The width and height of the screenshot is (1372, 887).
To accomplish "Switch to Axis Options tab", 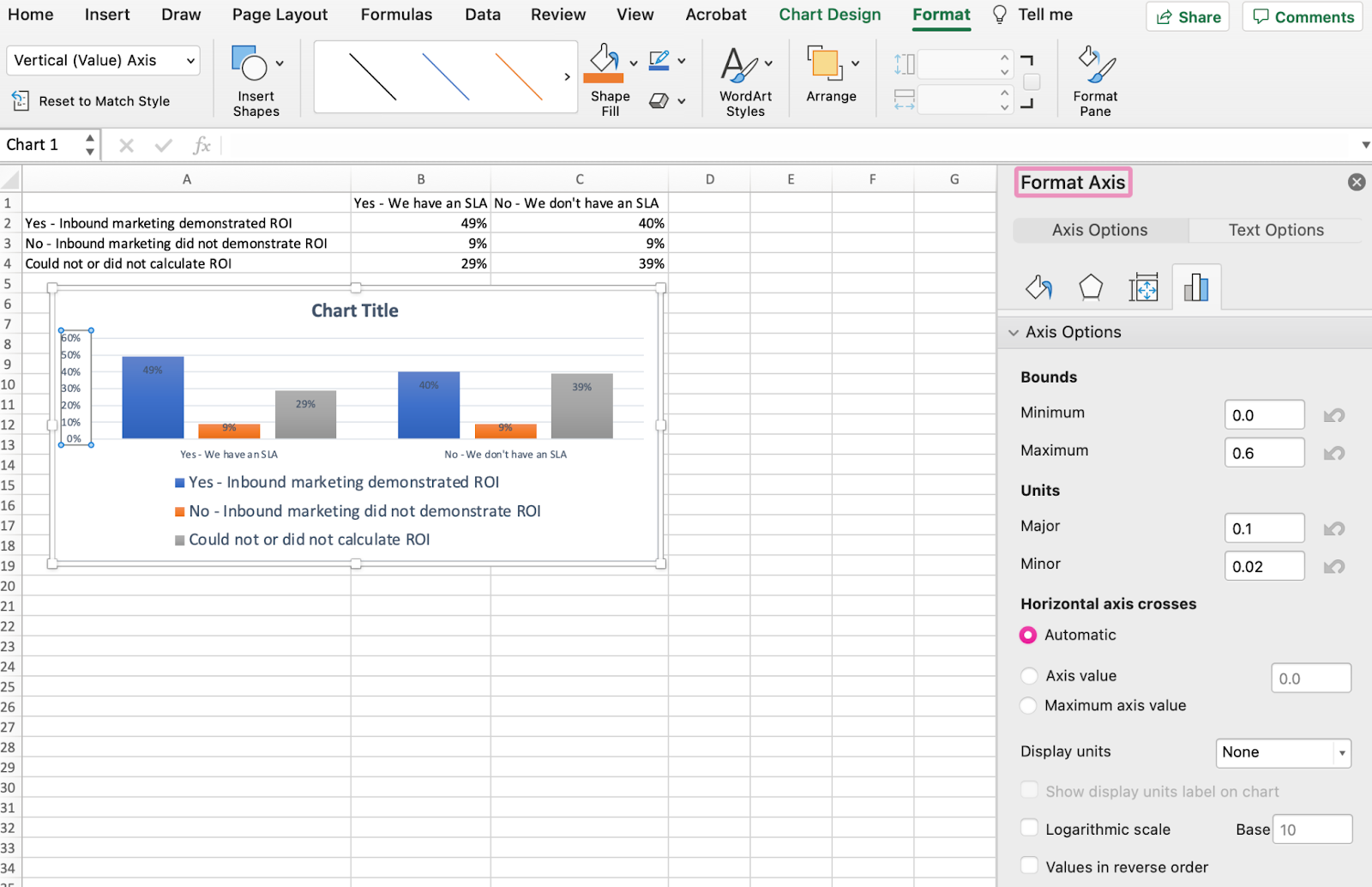I will point(1100,230).
